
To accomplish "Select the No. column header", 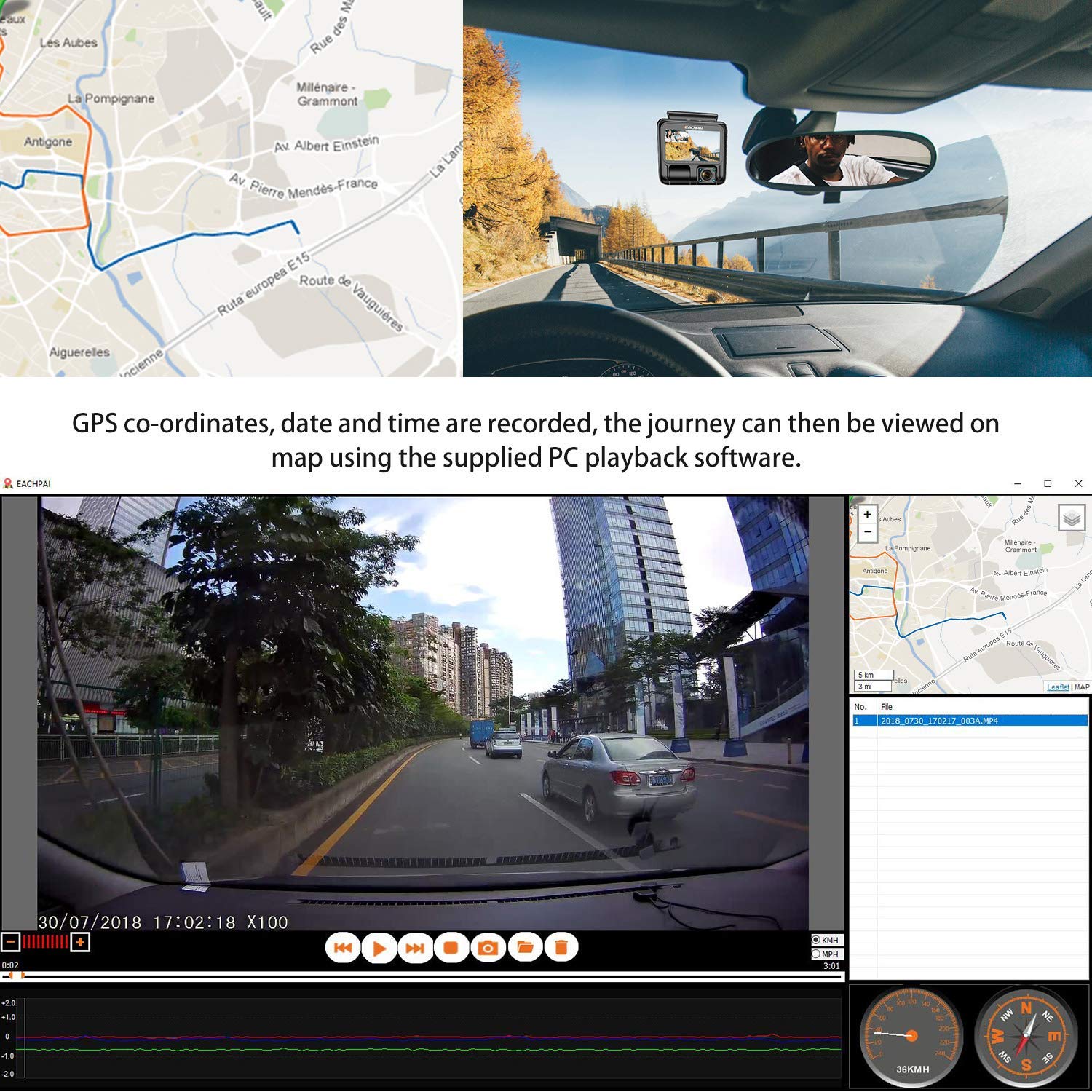I will tap(860, 706).
